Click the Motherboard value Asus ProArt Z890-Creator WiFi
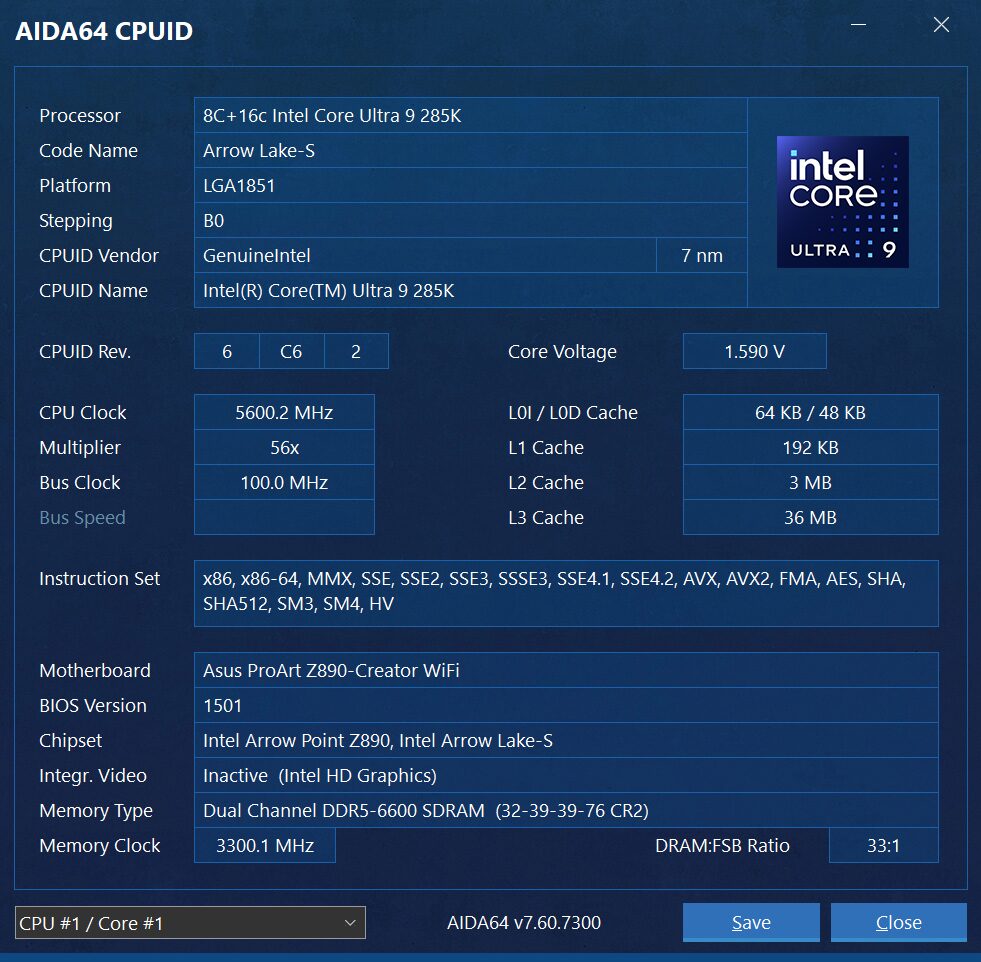Screen dimensions: 981x962 point(566,671)
